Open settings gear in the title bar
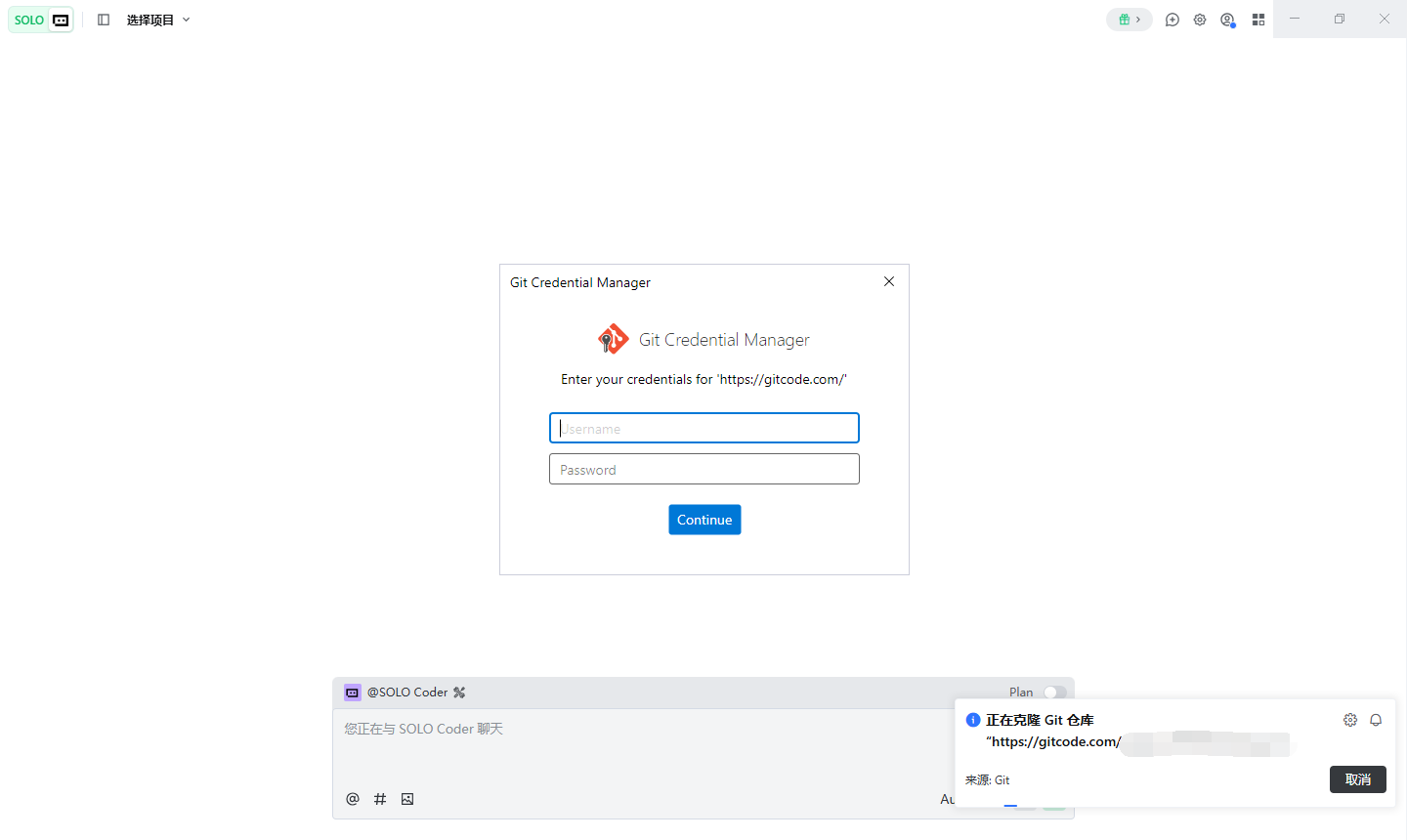 click(1200, 20)
